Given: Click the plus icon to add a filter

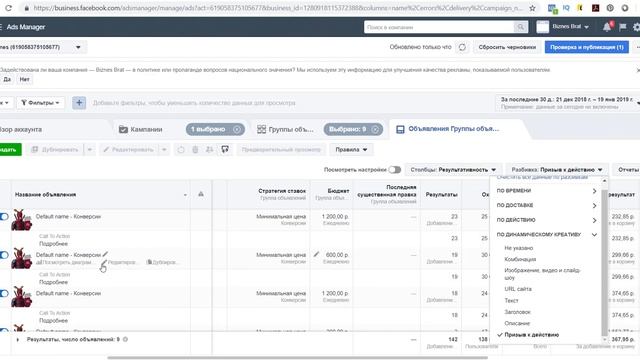Looking at the screenshot, I should tap(79, 103).
